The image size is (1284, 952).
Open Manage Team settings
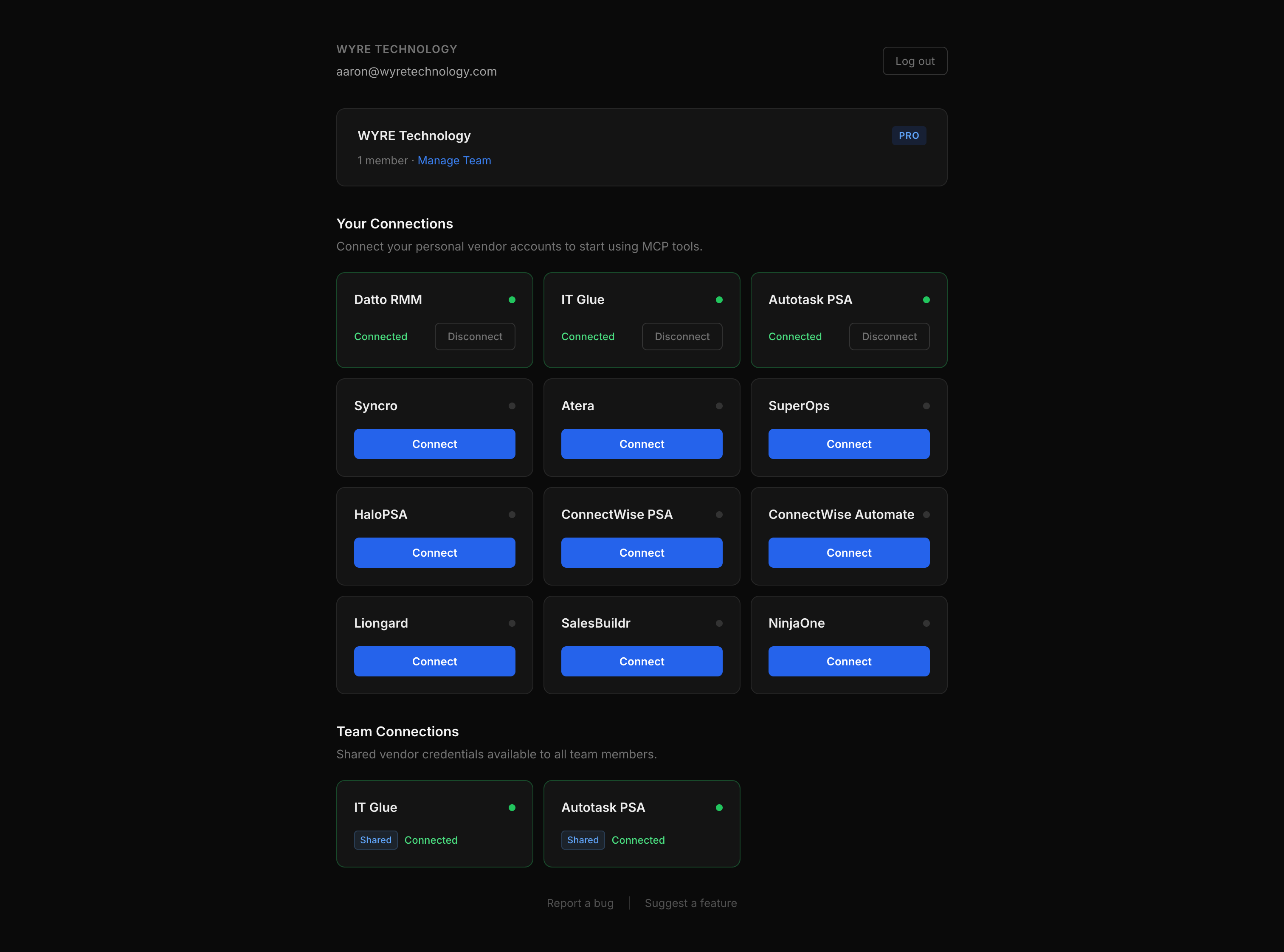click(x=455, y=160)
